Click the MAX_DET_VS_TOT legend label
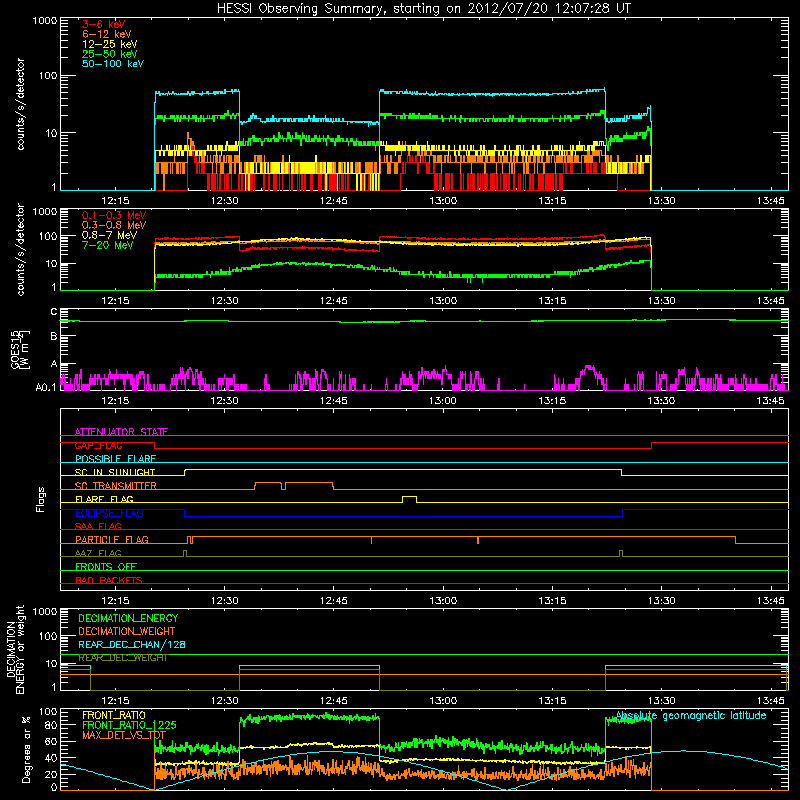This screenshot has height=800, width=800. point(124,735)
